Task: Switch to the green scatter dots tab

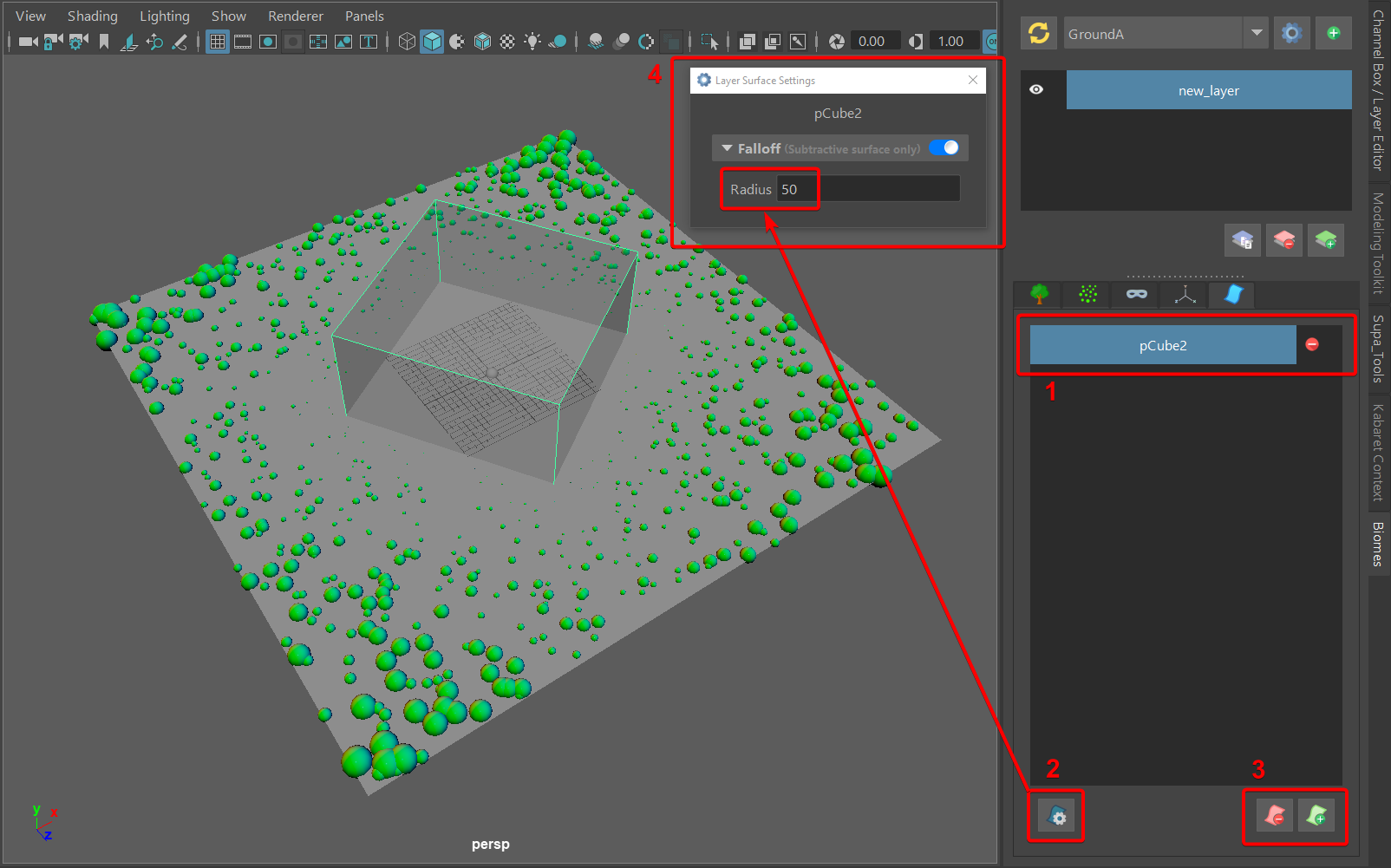Action: point(1087,295)
